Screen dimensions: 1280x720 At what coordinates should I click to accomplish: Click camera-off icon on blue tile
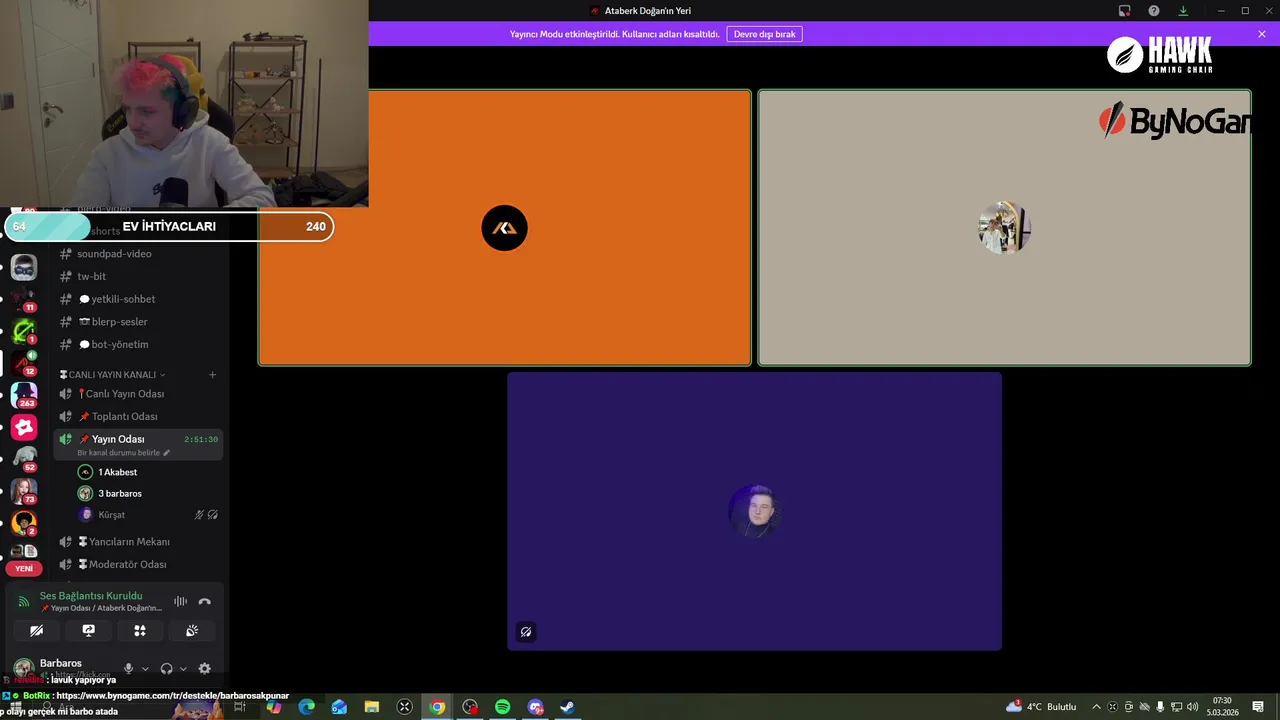click(x=526, y=632)
